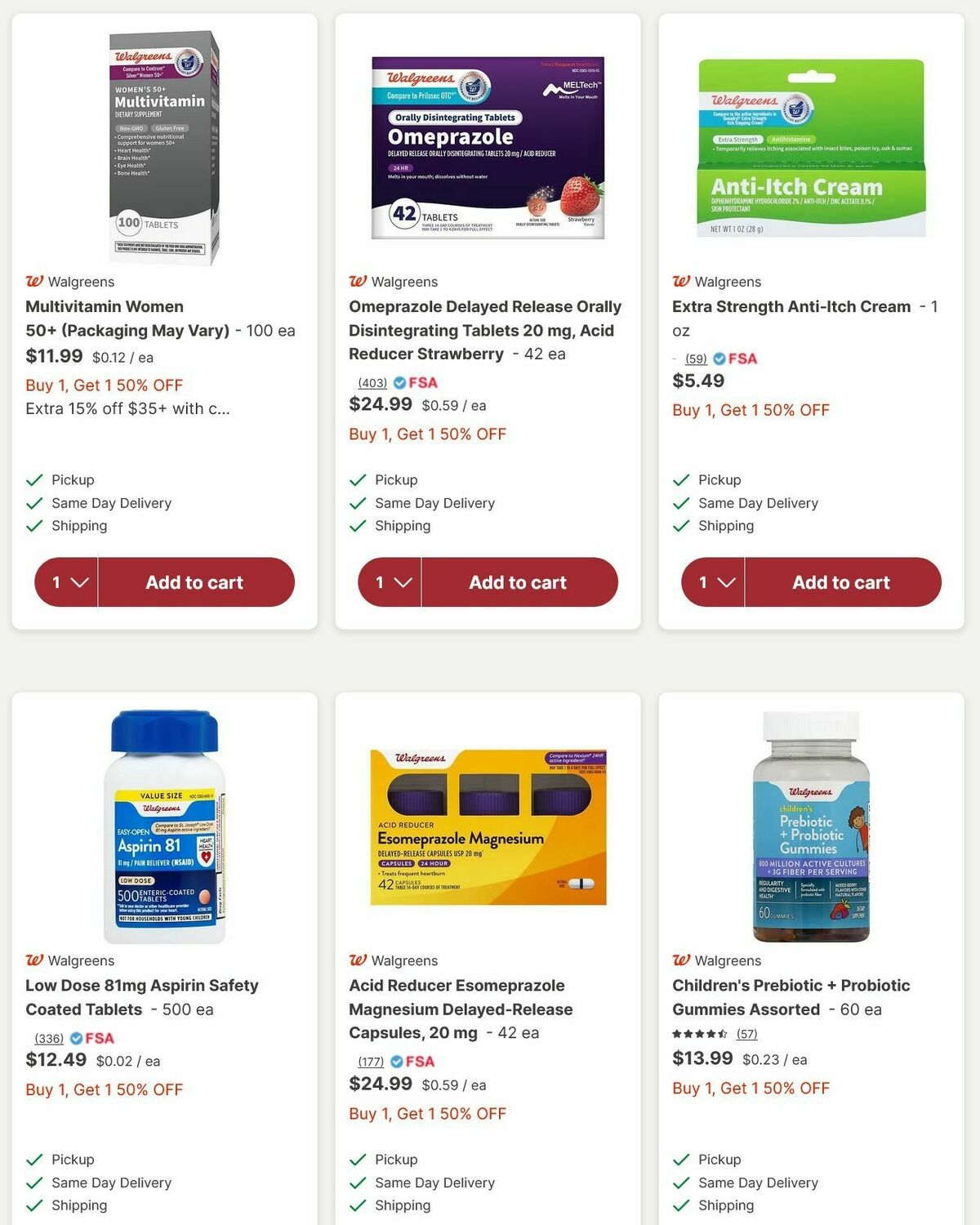Click the Shipping checkmark under Prebiotic Gummies
The image size is (980, 1225).
pos(680,1205)
